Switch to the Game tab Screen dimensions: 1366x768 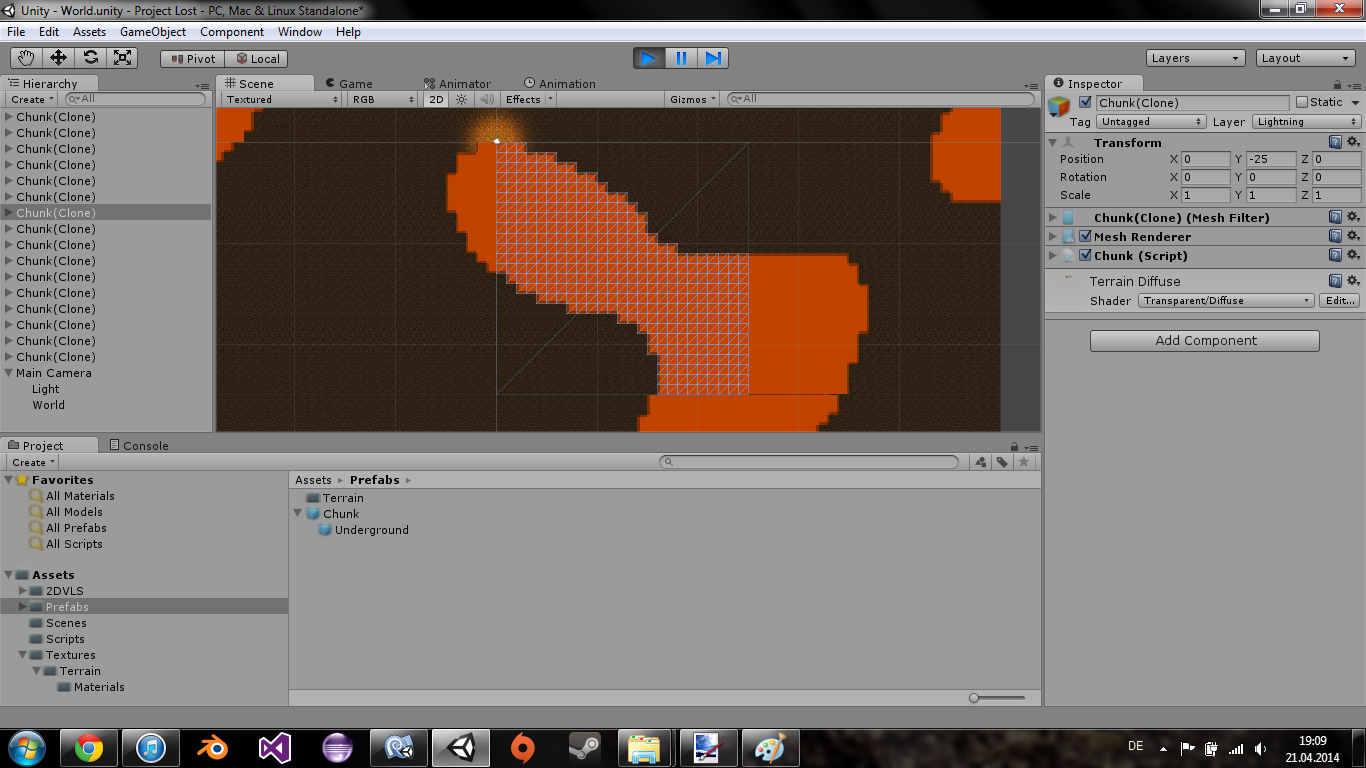pyautogui.click(x=348, y=84)
